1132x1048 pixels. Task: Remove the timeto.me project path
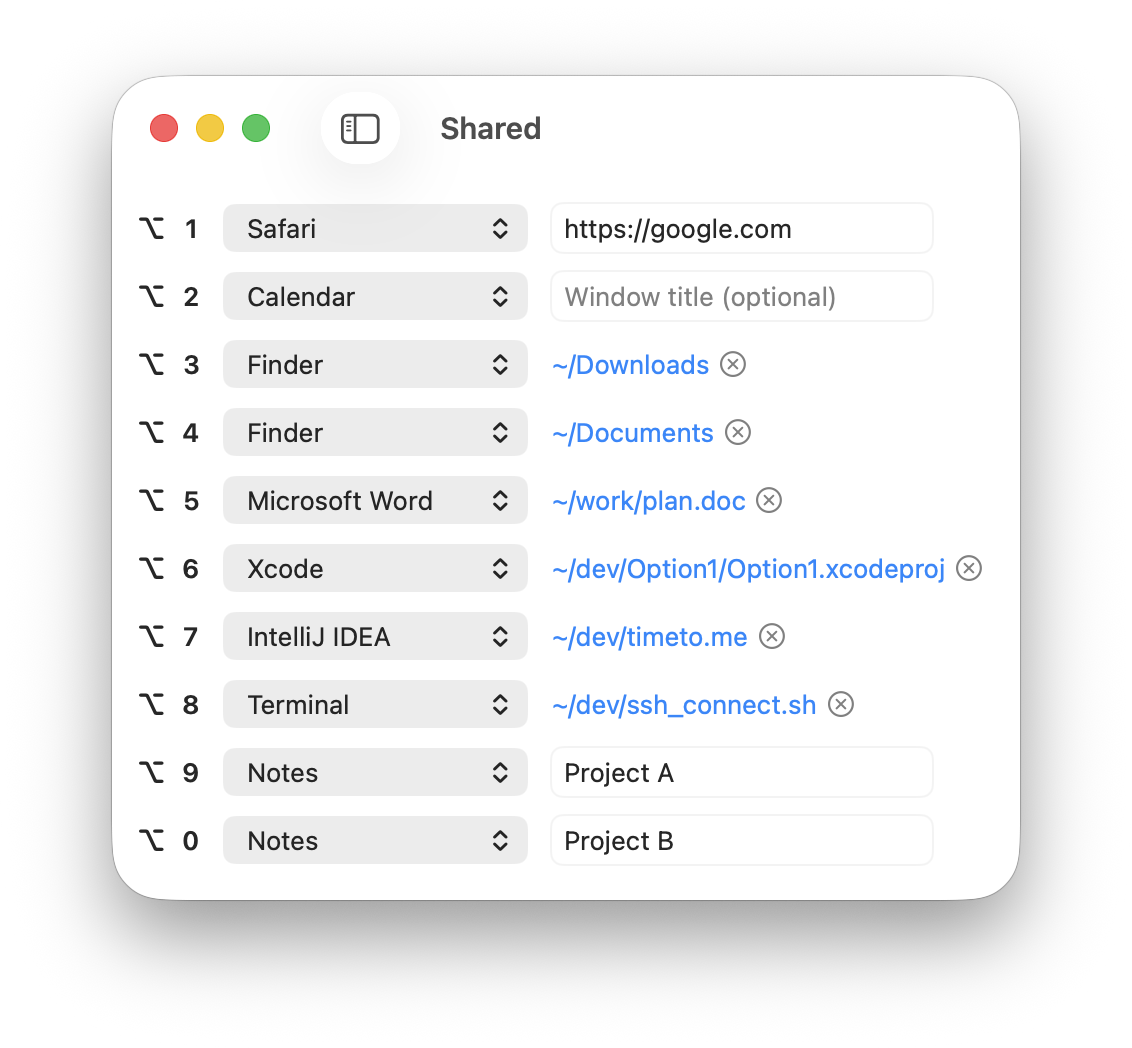click(x=772, y=637)
